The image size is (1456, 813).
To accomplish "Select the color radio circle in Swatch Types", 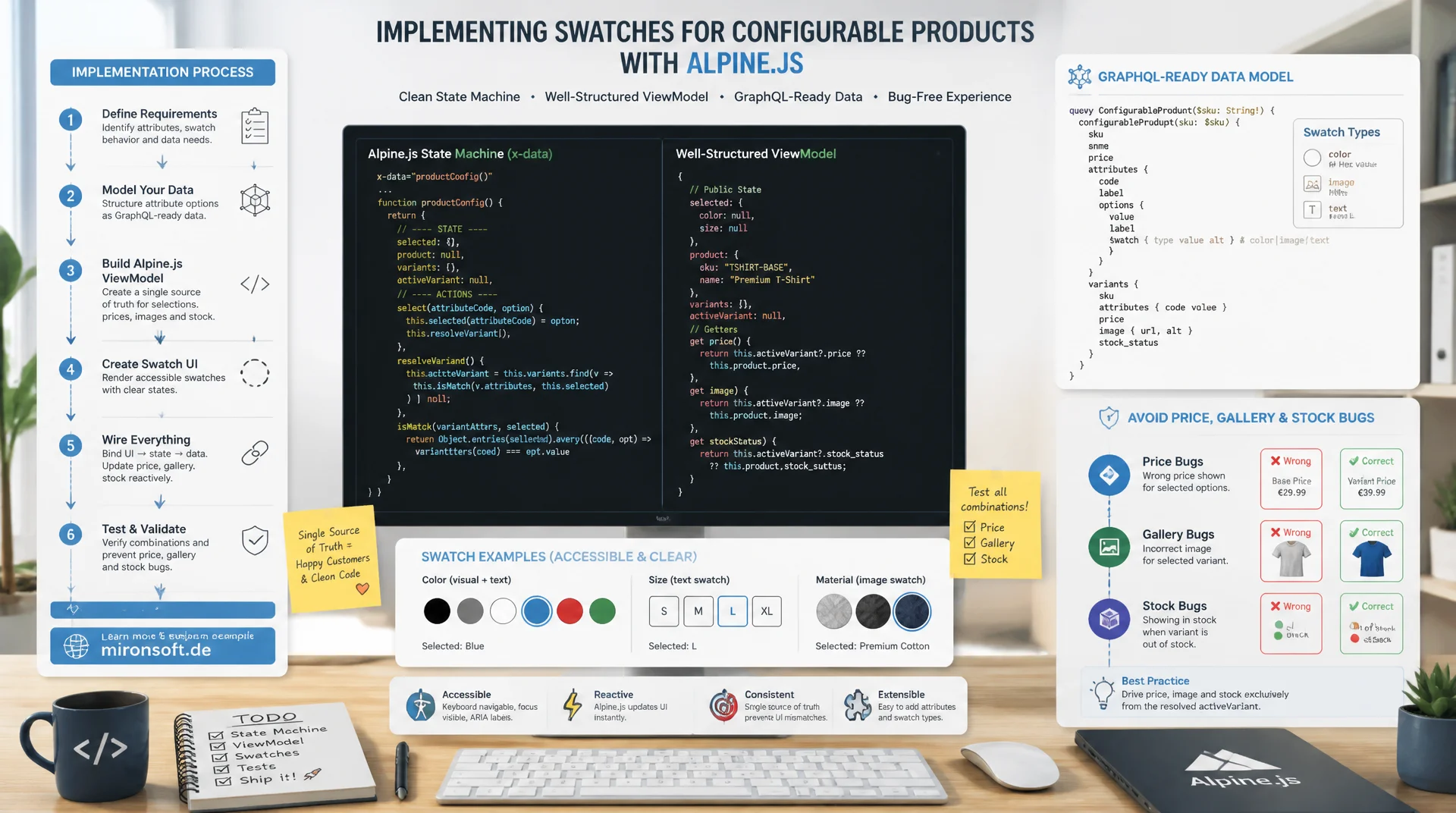I will click(x=1312, y=158).
